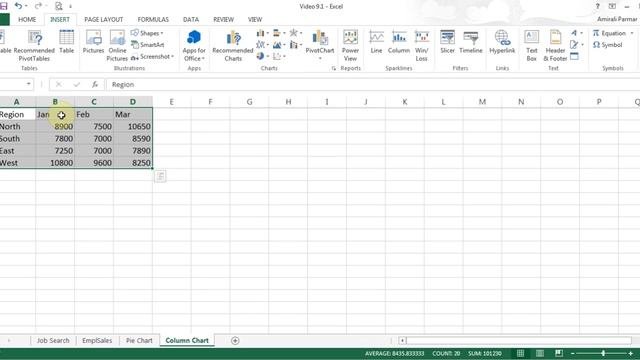Image resolution: width=640 pixels, height=360 pixels.
Task: Open the Signature Line dropdown
Action: (x=582, y=44)
